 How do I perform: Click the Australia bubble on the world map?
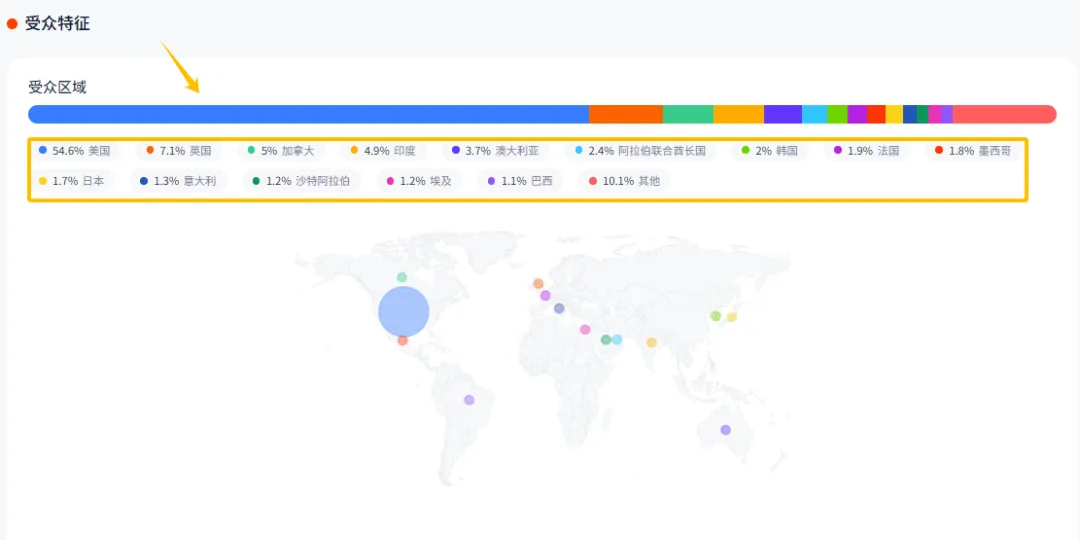(725, 430)
